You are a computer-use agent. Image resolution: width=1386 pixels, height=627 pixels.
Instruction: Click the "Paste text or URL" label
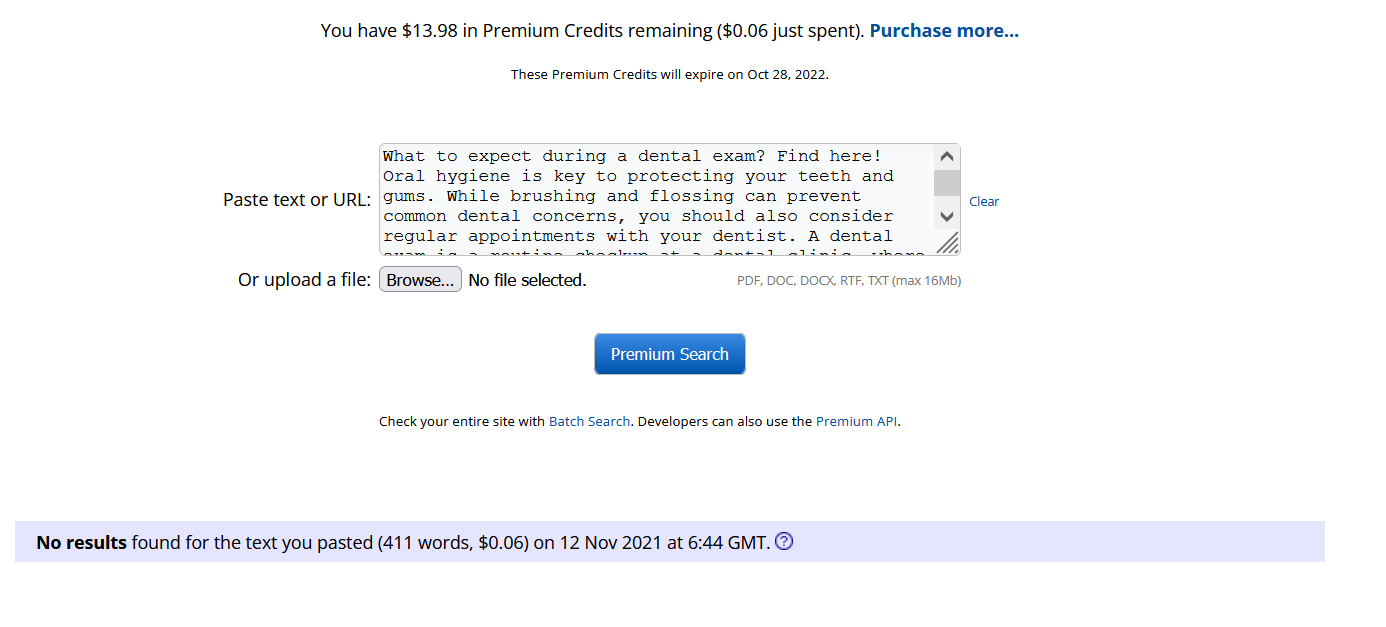tap(297, 200)
